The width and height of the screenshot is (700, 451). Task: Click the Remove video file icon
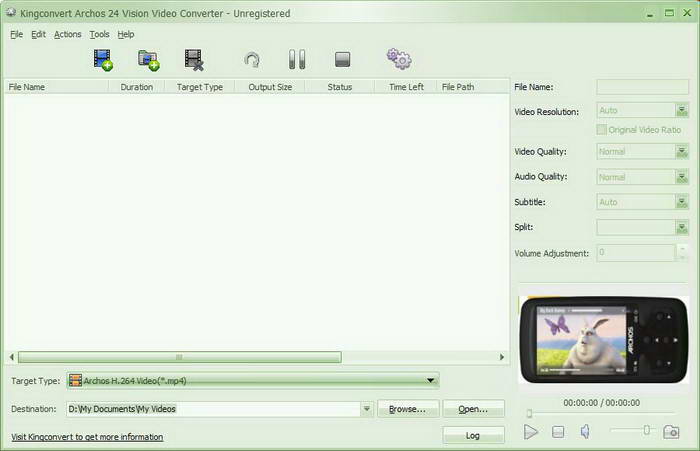194,60
